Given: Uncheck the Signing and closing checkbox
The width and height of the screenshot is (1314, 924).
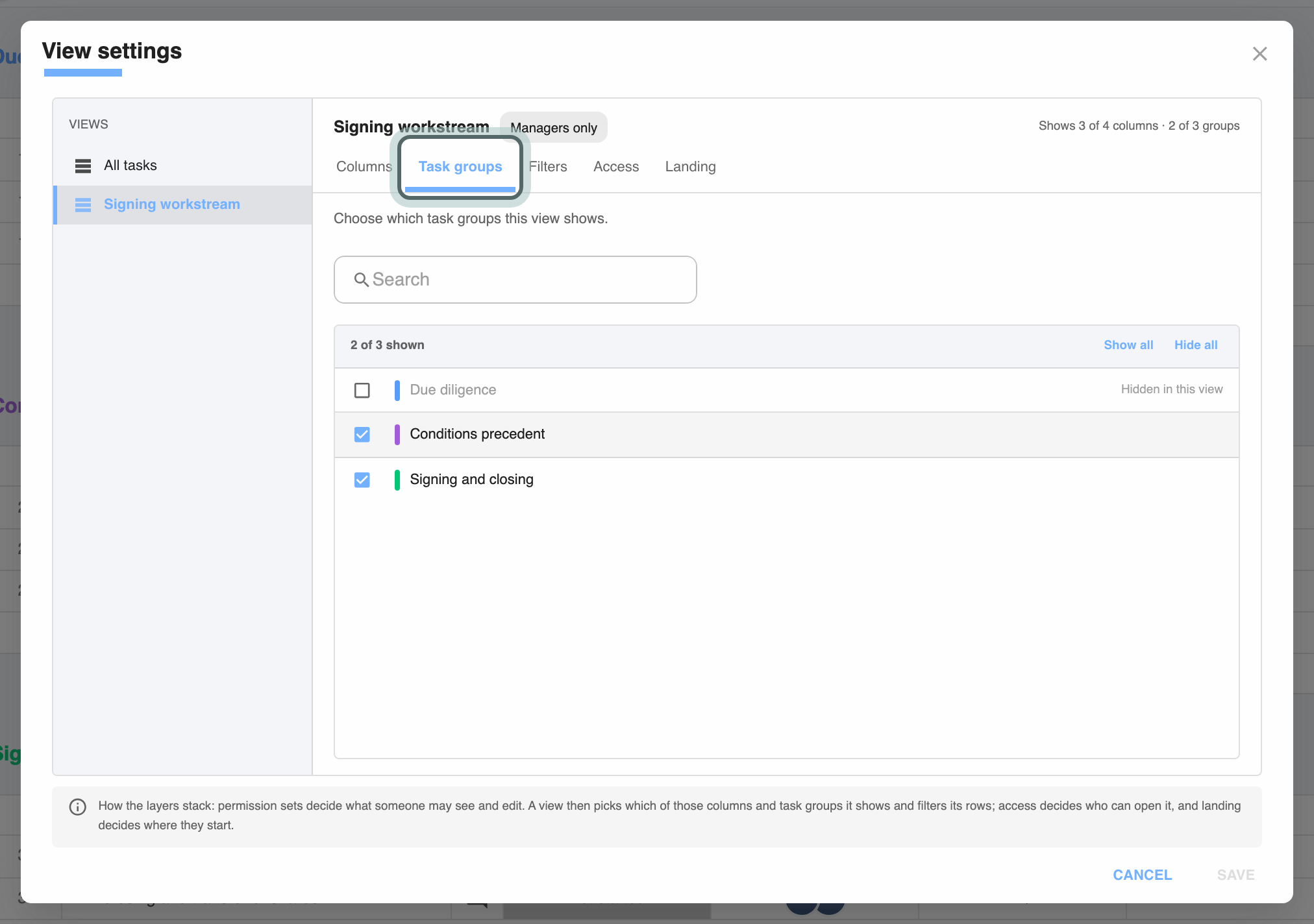Looking at the screenshot, I should [362, 480].
